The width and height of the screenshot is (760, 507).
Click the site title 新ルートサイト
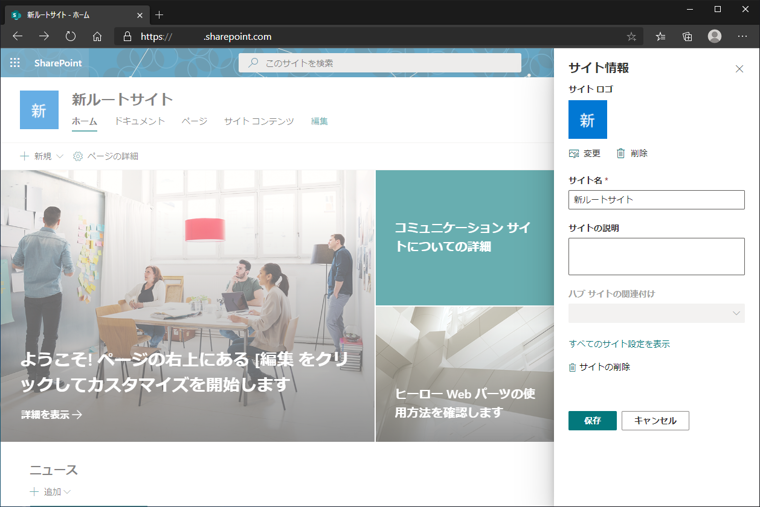(122, 99)
